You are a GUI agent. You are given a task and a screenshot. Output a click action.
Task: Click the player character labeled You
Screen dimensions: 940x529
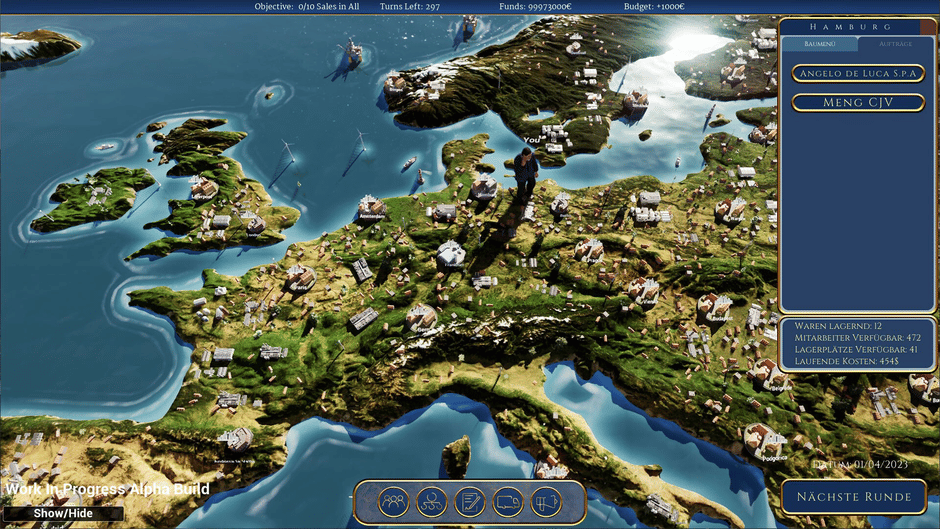(526, 175)
